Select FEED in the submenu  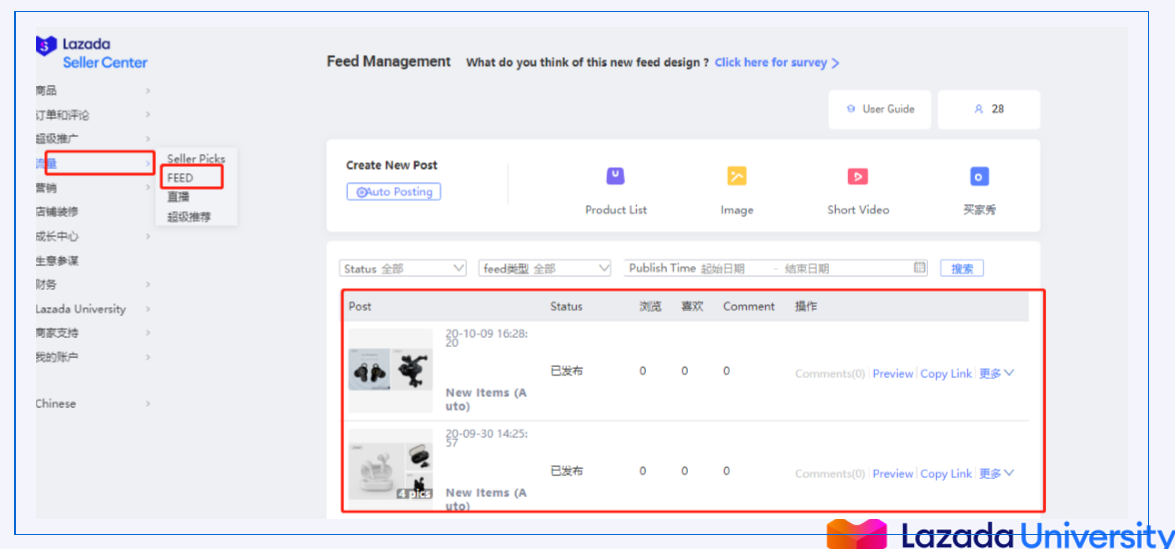[181, 178]
